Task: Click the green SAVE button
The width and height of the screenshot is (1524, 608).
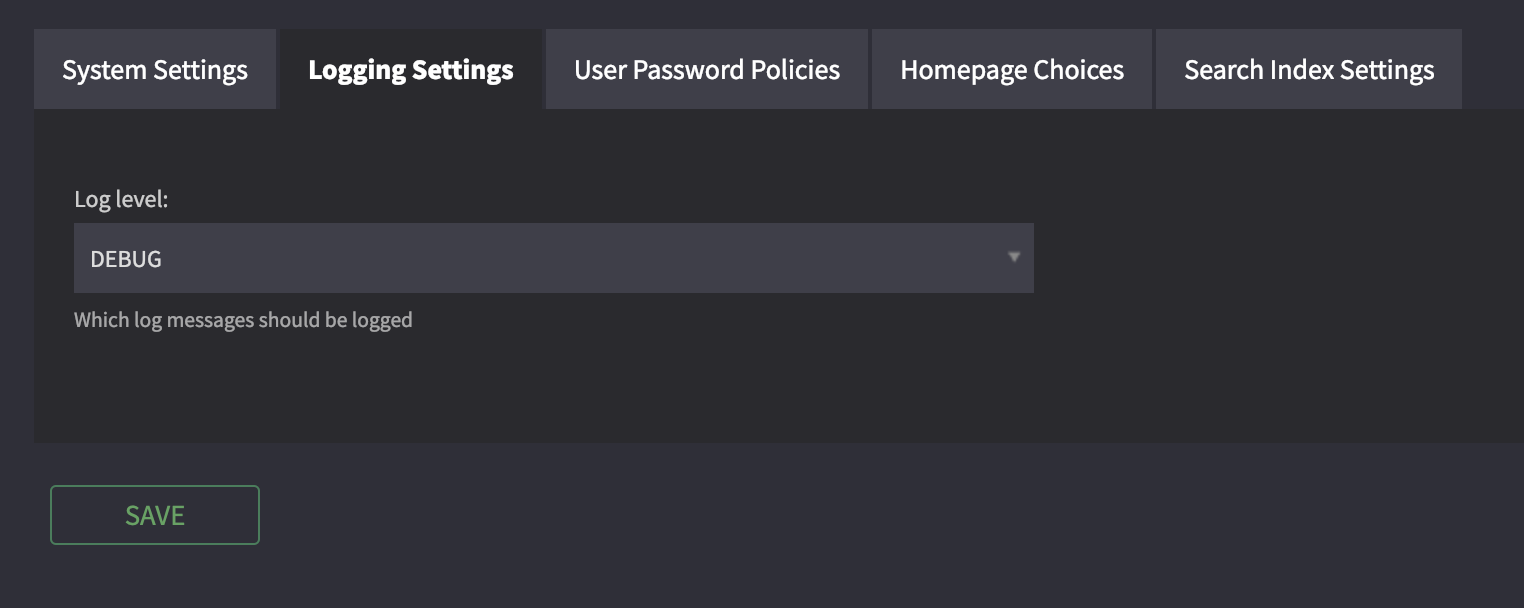Action: click(155, 515)
